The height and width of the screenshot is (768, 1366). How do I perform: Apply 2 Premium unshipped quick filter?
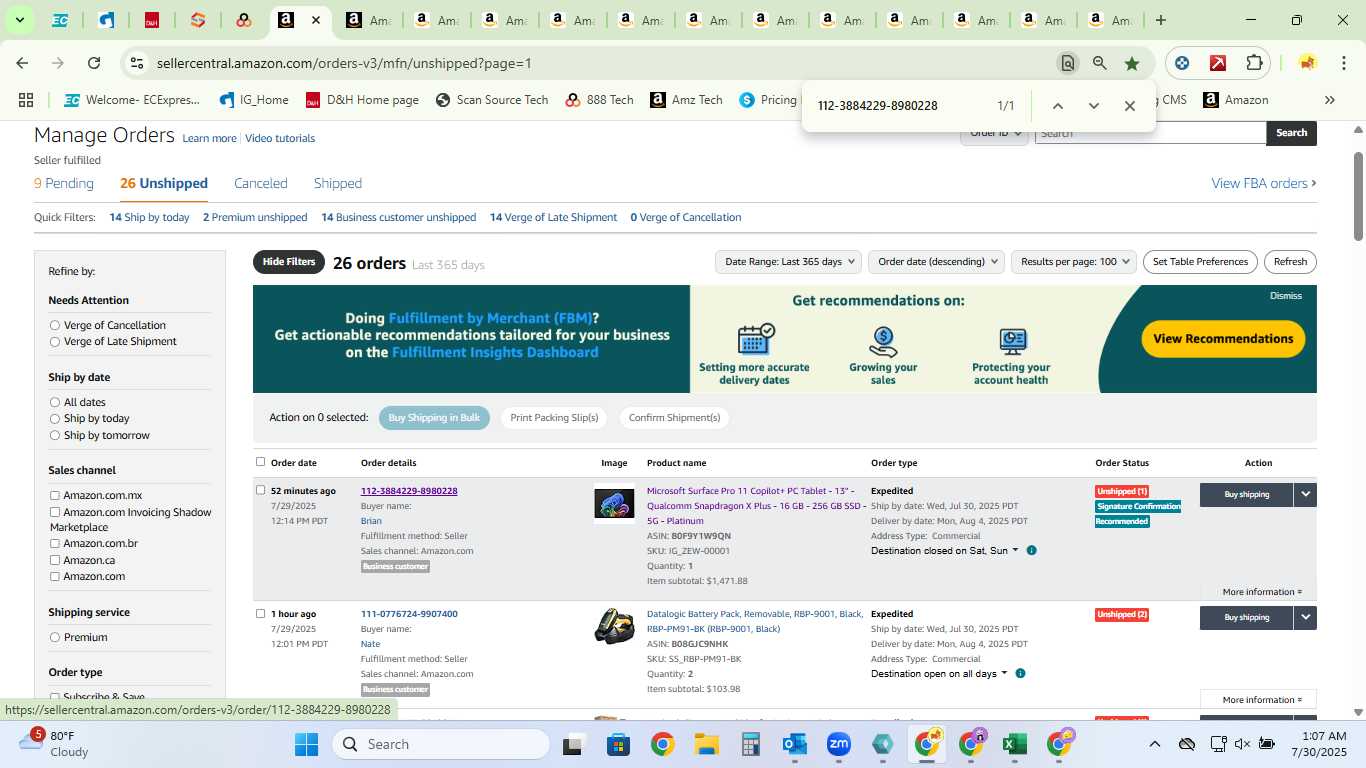tap(255, 217)
